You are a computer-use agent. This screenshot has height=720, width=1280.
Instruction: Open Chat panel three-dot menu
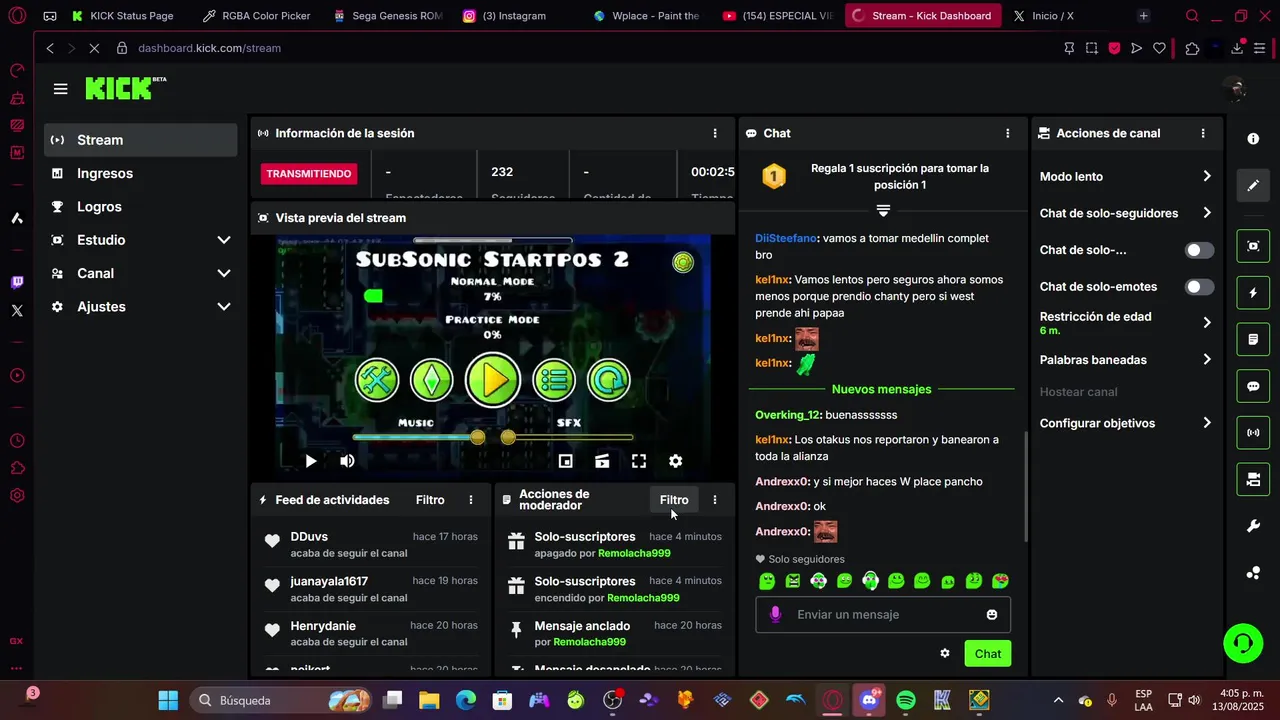pos(1007,133)
